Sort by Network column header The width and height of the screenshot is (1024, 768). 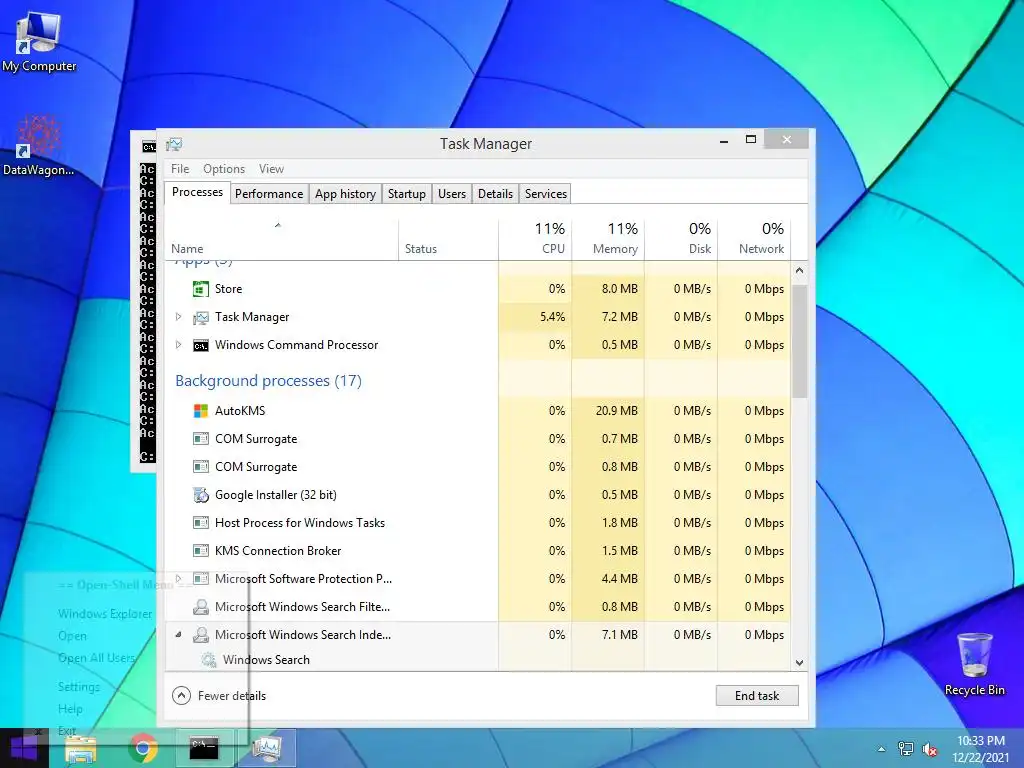point(754,240)
